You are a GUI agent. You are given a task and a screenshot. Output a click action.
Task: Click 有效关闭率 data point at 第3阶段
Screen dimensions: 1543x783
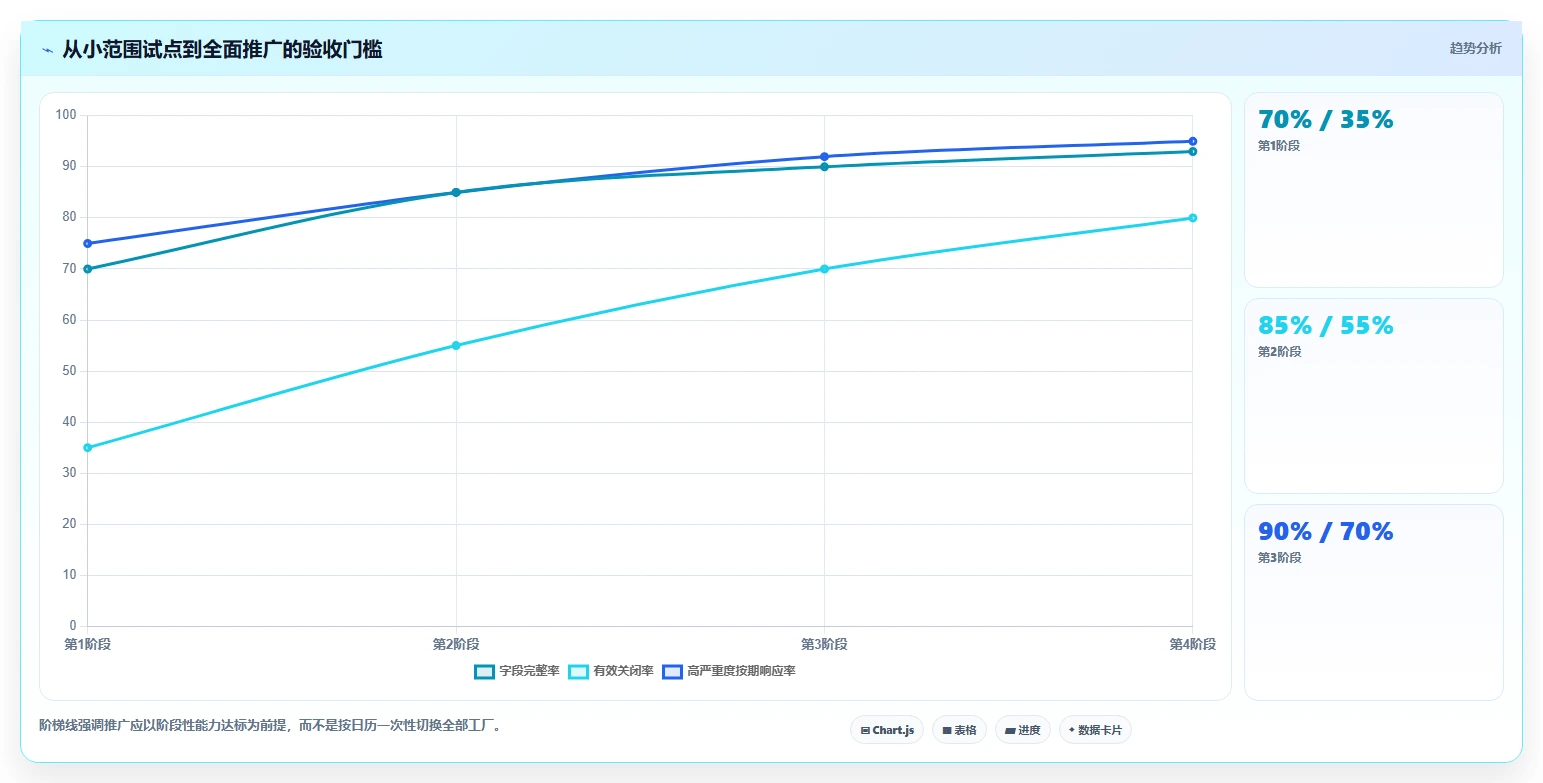click(x=824, y=269)
